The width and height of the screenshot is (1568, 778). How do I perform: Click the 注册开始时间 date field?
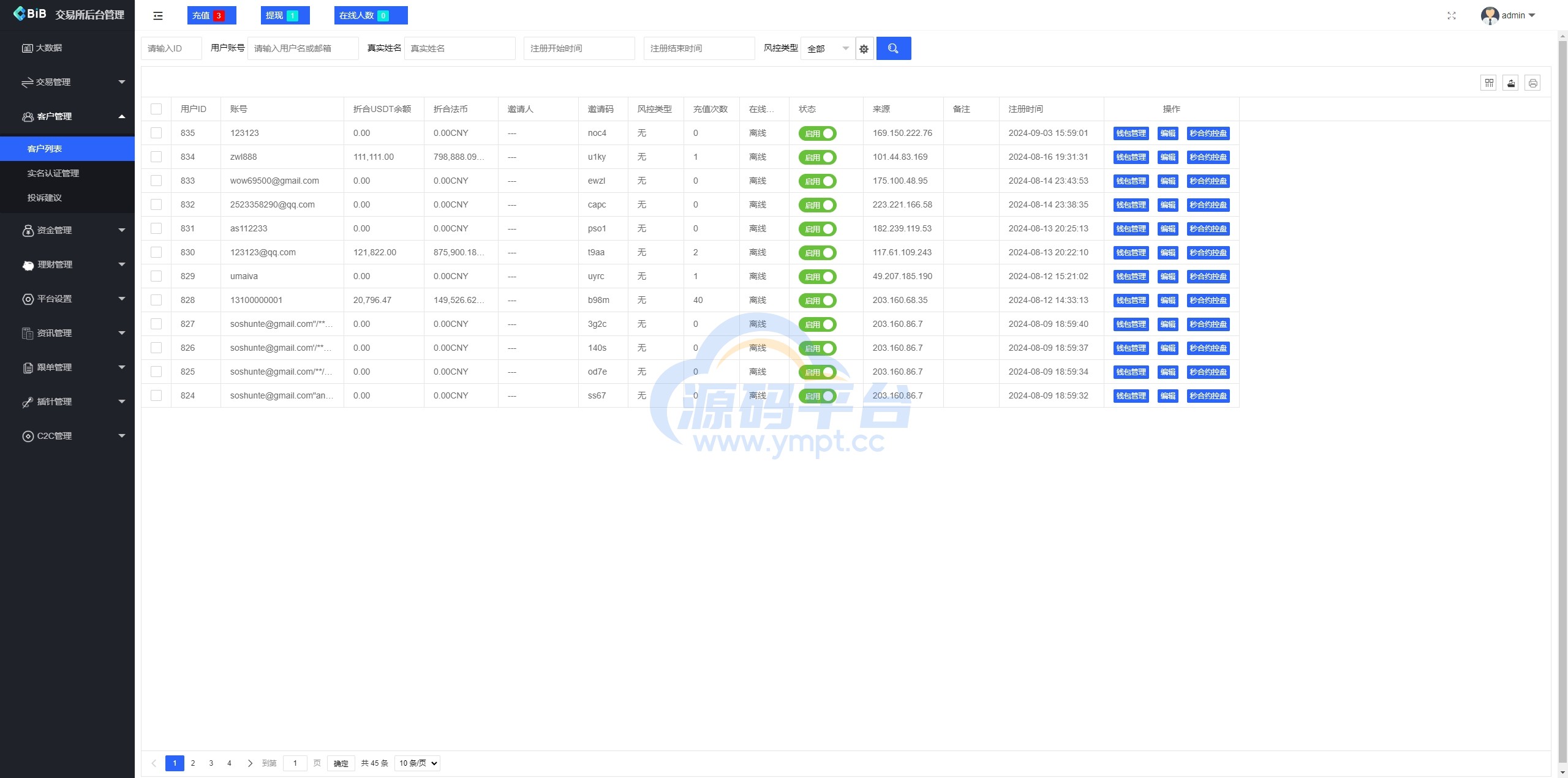click(578, 48)
